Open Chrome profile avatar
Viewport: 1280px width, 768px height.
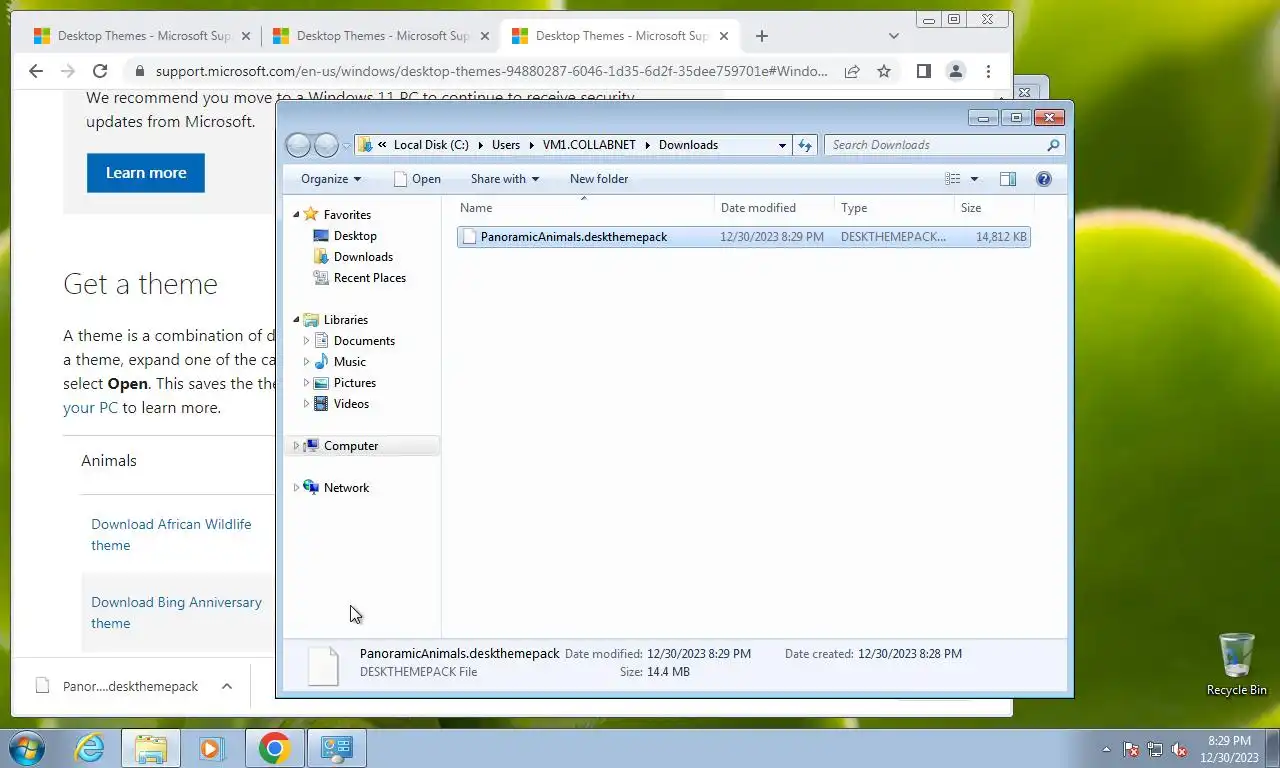956,71
